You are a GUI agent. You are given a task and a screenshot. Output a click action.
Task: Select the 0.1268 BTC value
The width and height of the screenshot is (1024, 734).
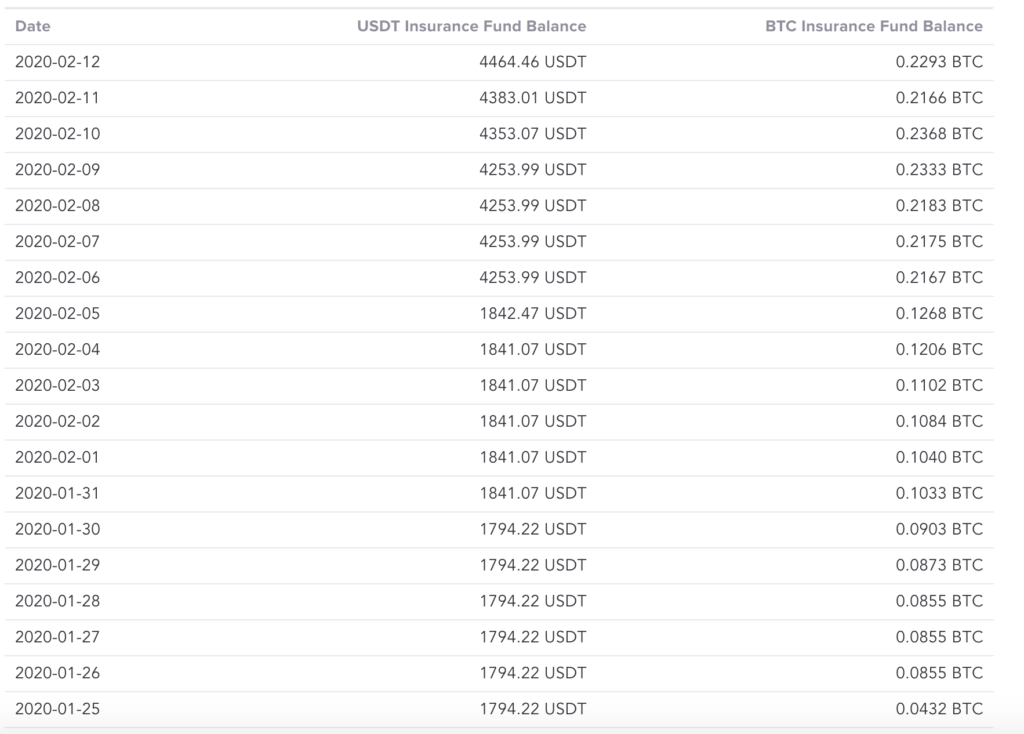[939, 313]
